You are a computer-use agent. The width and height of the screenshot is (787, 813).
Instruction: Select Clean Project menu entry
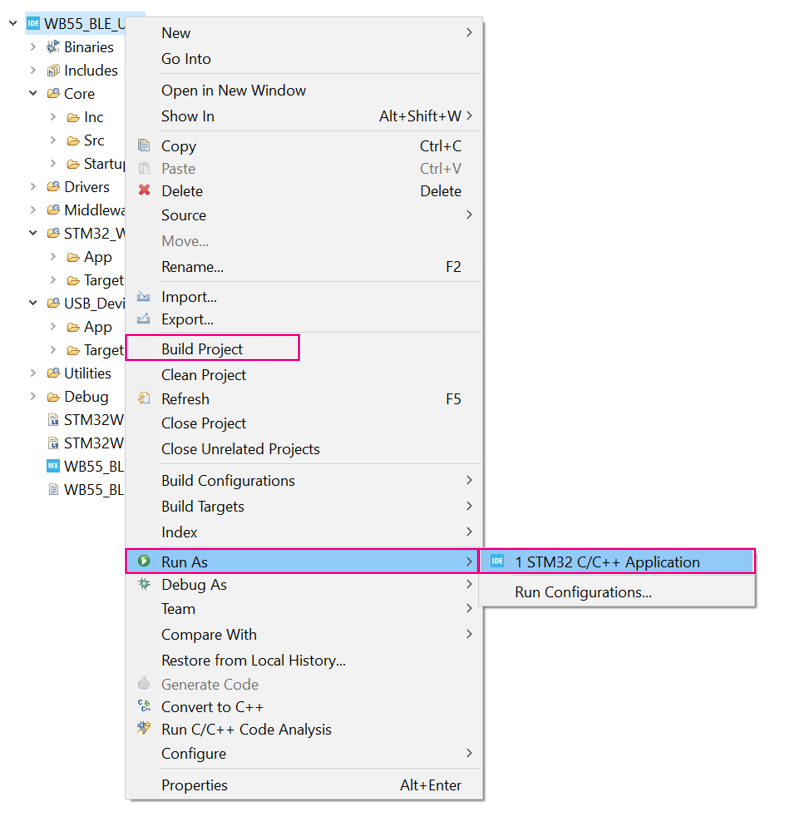click(304, 375)
